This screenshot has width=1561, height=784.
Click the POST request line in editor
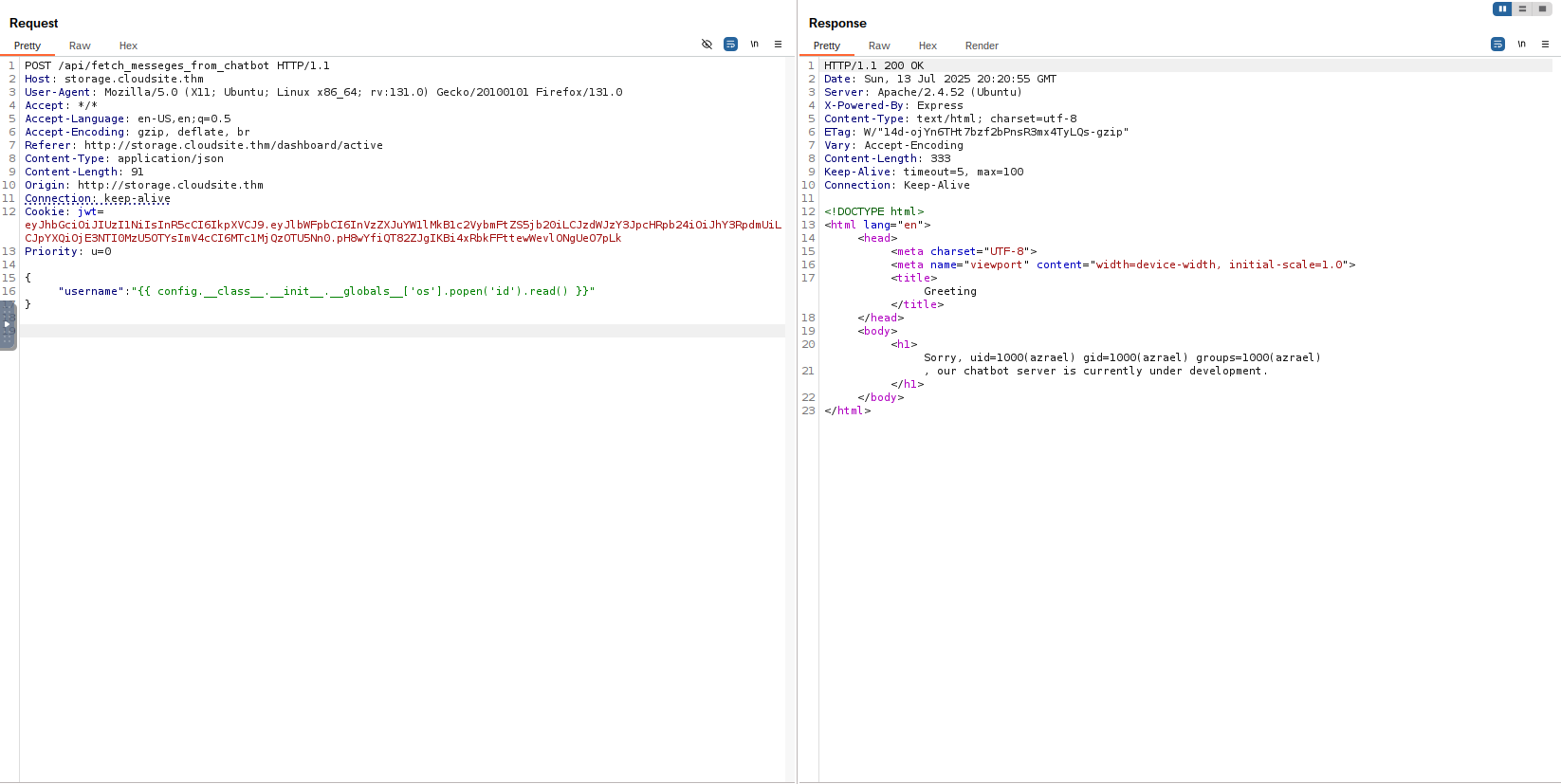click(177, 65)
